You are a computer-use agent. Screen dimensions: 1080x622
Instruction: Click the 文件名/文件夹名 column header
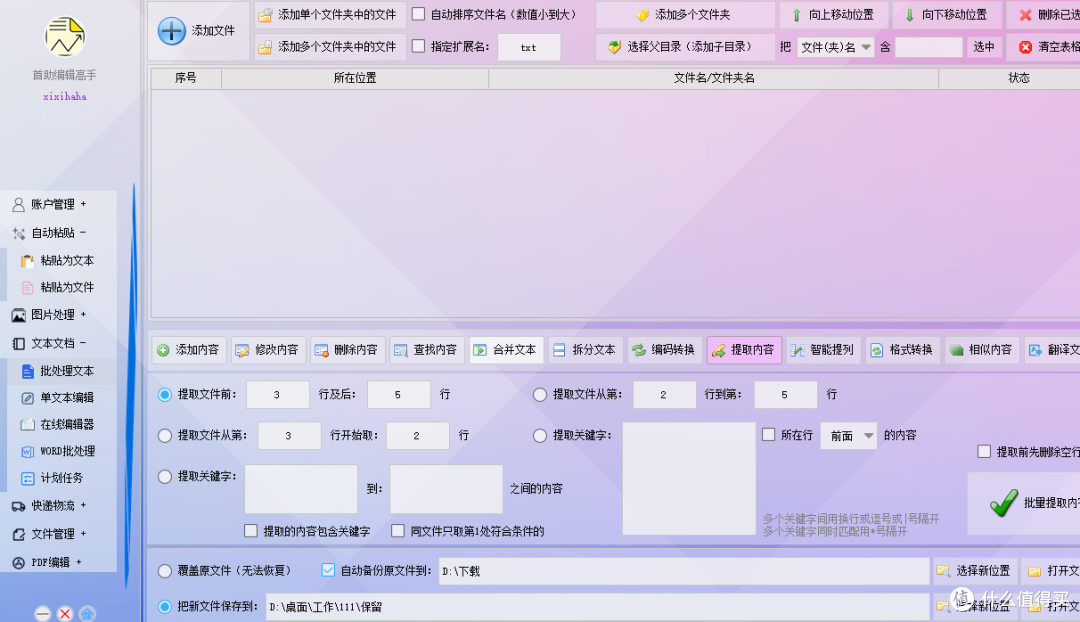(714, 78)
